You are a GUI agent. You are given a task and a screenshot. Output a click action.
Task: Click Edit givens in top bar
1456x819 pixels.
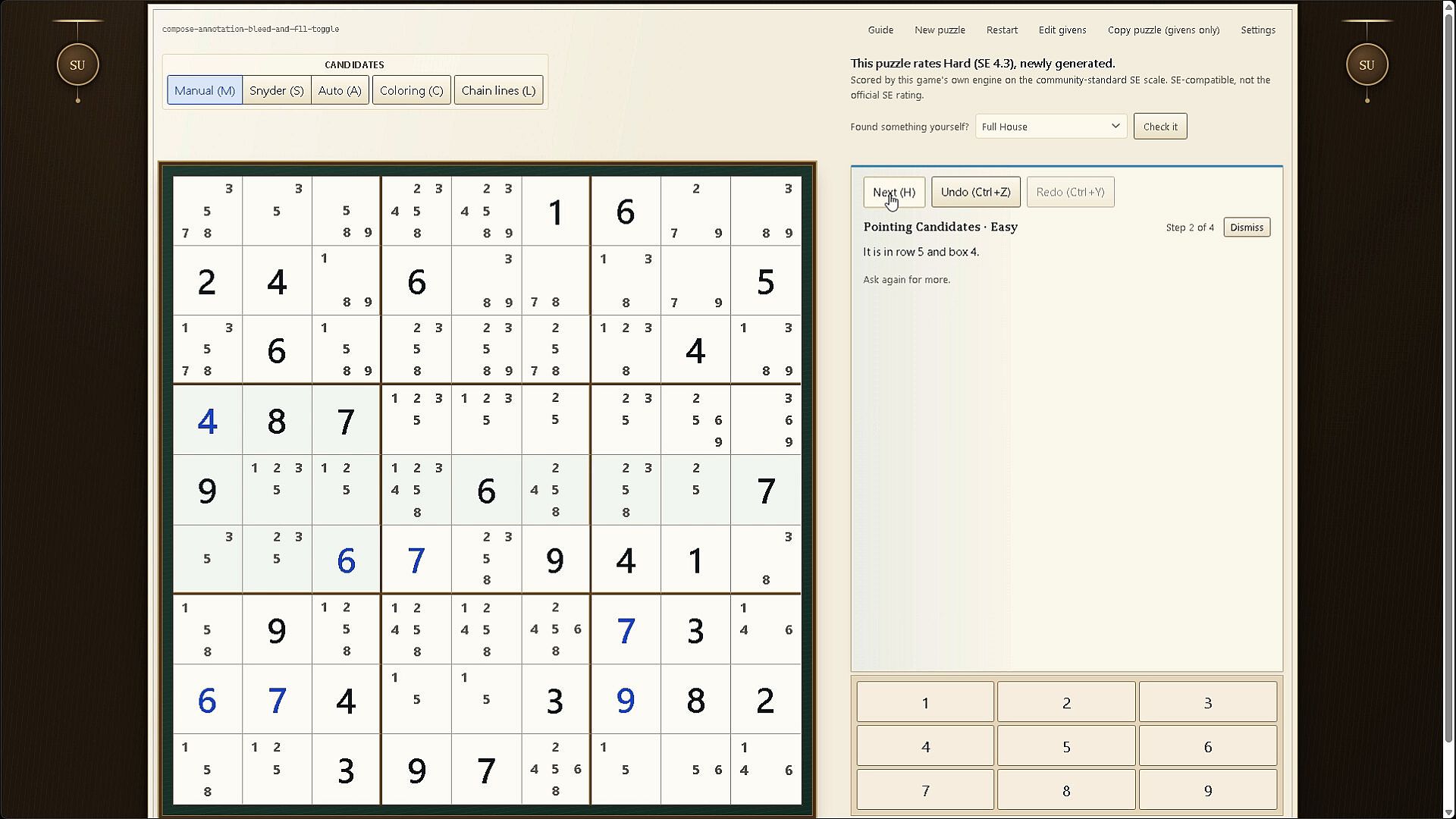1062,30
